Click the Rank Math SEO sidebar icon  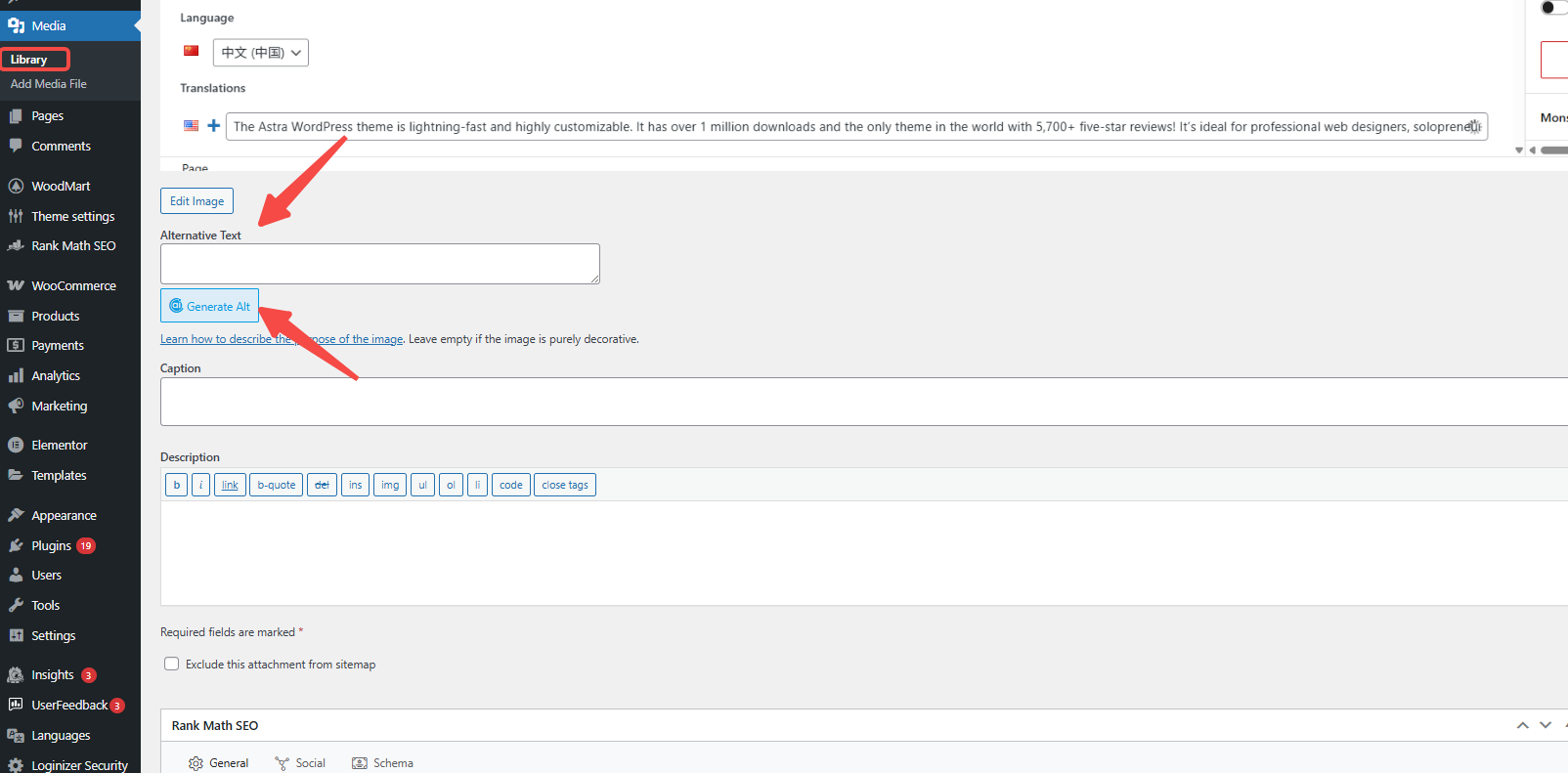pyautogui.click(x=16, y=245)
